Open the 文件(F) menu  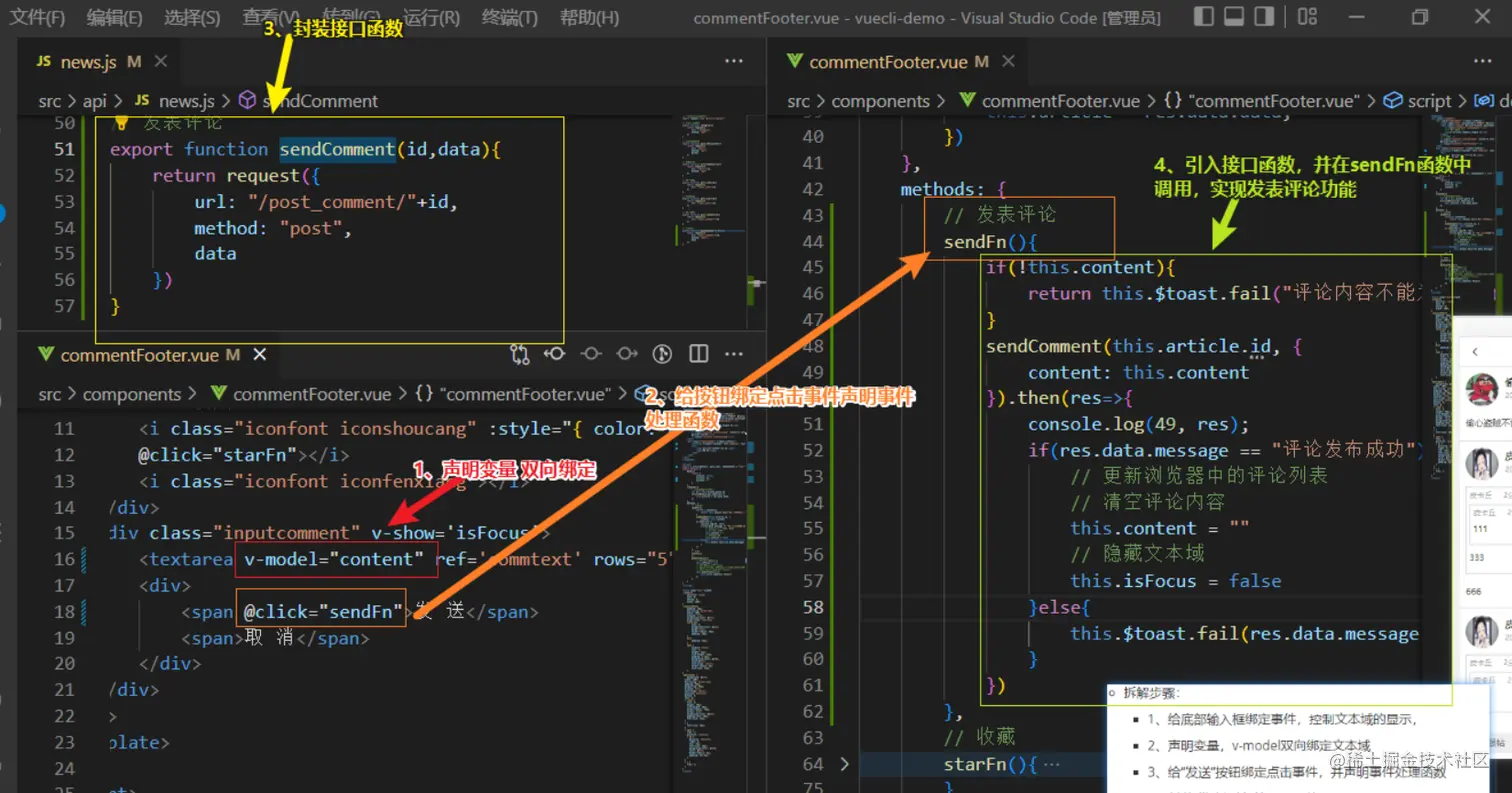click(37, 17)
